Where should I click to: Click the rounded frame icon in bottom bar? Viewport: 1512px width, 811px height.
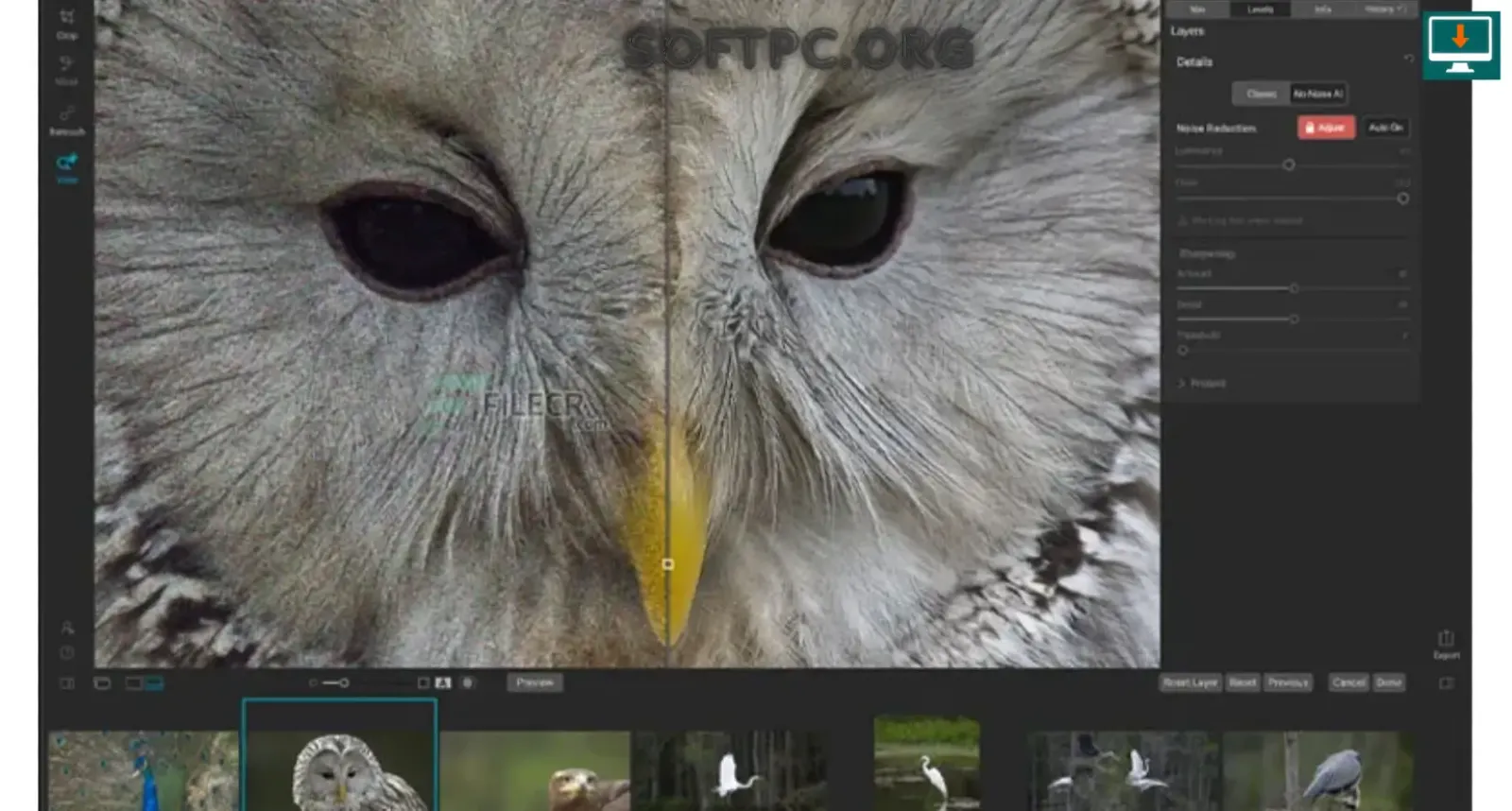pos(102,682)
